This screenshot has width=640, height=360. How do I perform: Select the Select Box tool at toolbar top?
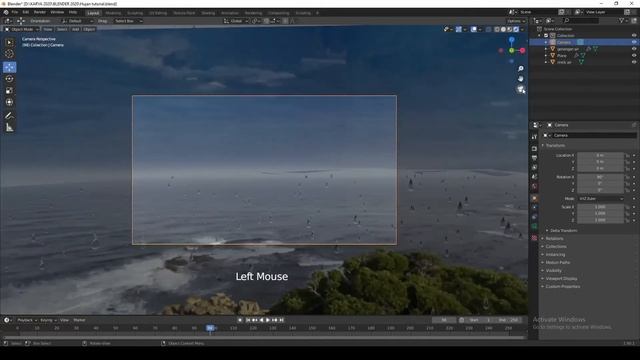click(9, 42)
